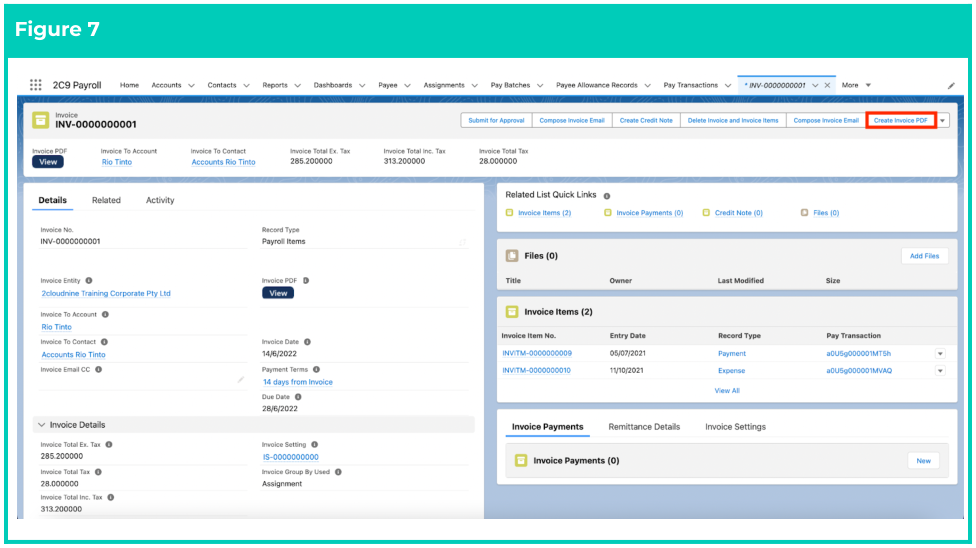Viewport: 976px width, 548px height.
Task: Open Accounts Rio Tinto link in header
Action: pos(223,162)
